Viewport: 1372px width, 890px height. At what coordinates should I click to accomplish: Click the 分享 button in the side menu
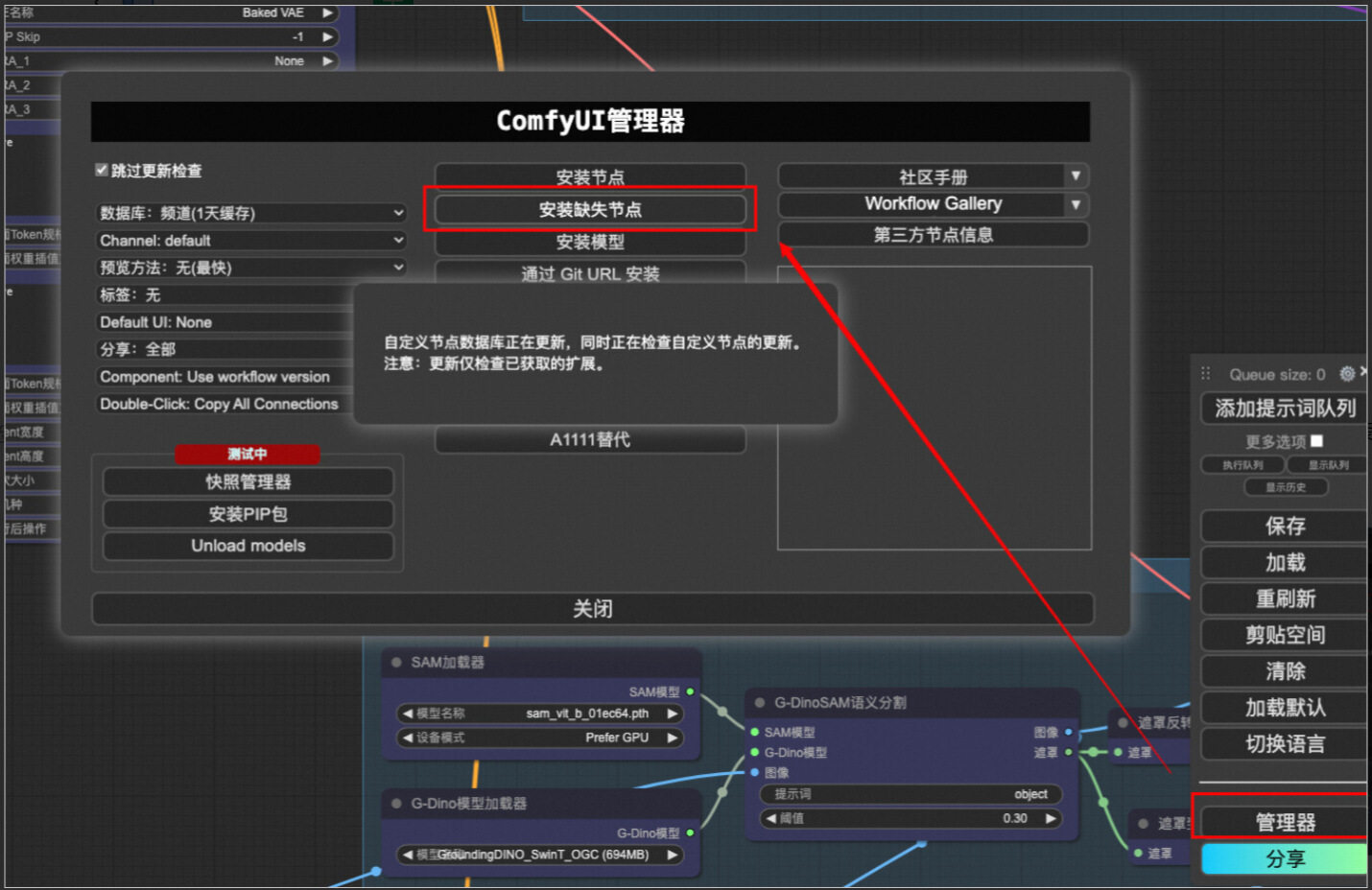point(1285,859)
